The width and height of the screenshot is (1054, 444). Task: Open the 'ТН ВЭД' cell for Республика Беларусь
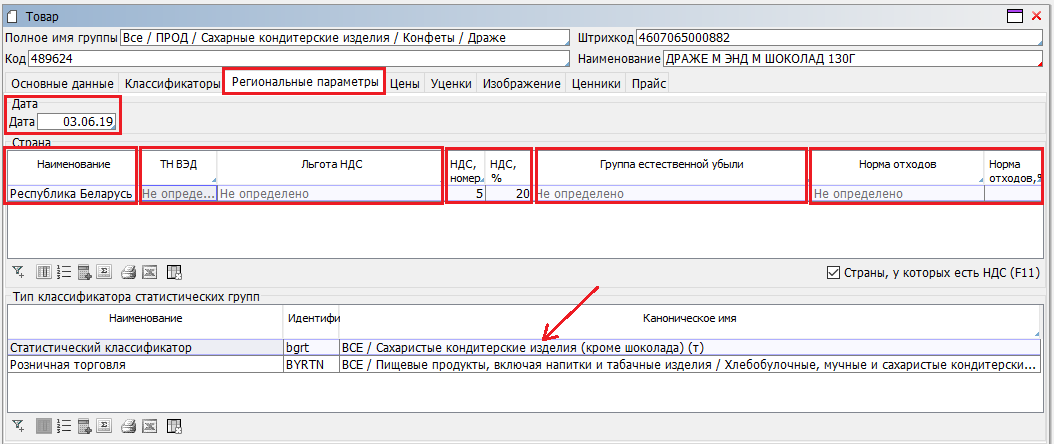178,194
